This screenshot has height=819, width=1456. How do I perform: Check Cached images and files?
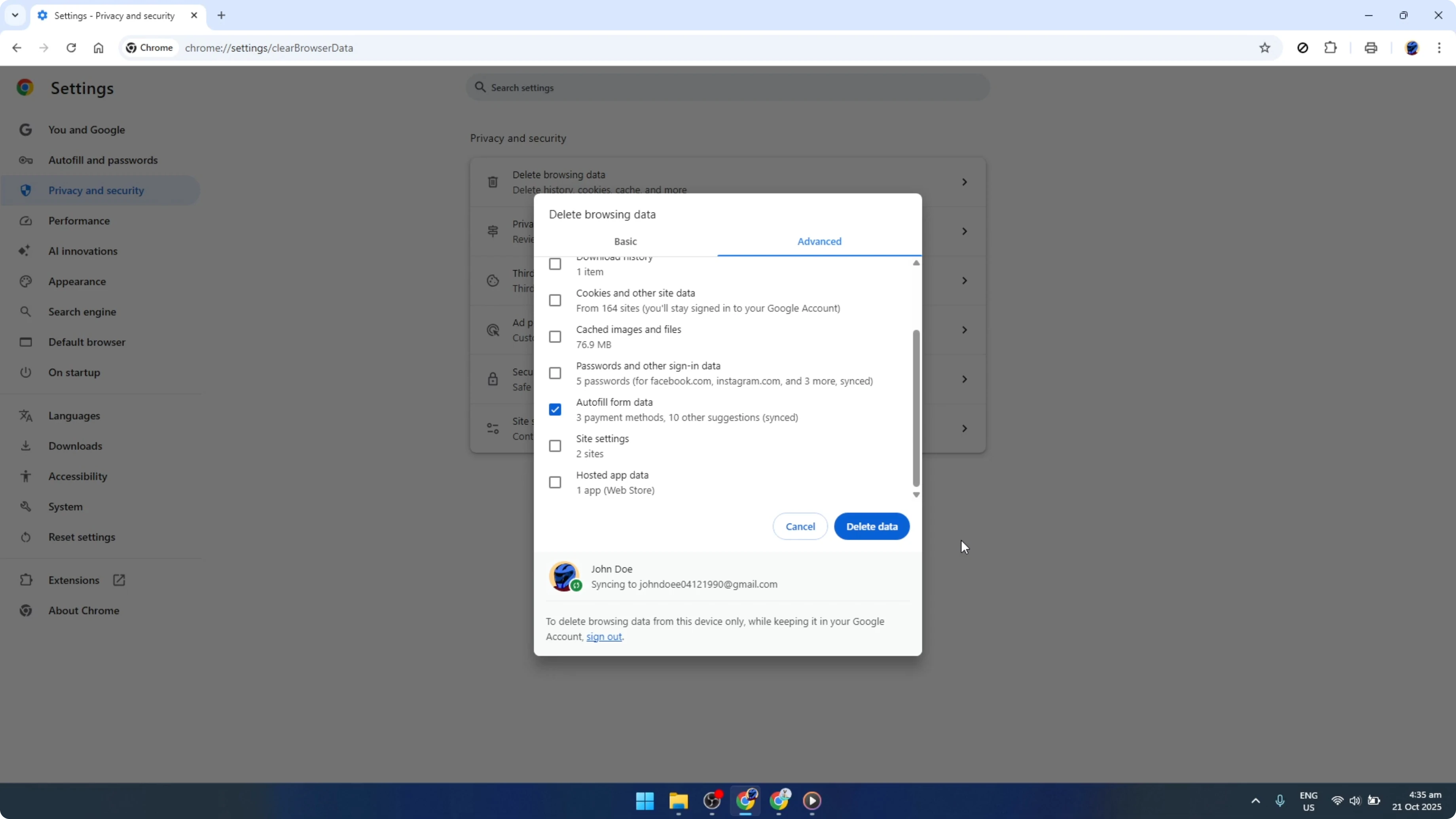click(x=555, y=337)
